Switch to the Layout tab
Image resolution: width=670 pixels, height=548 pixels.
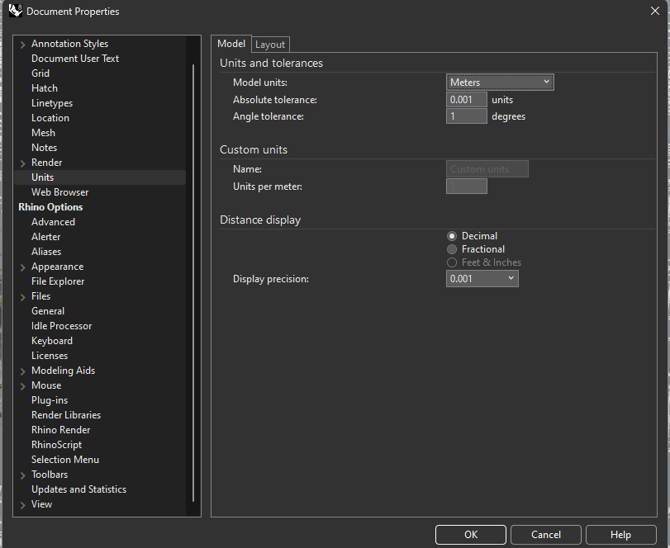[270, 44]
